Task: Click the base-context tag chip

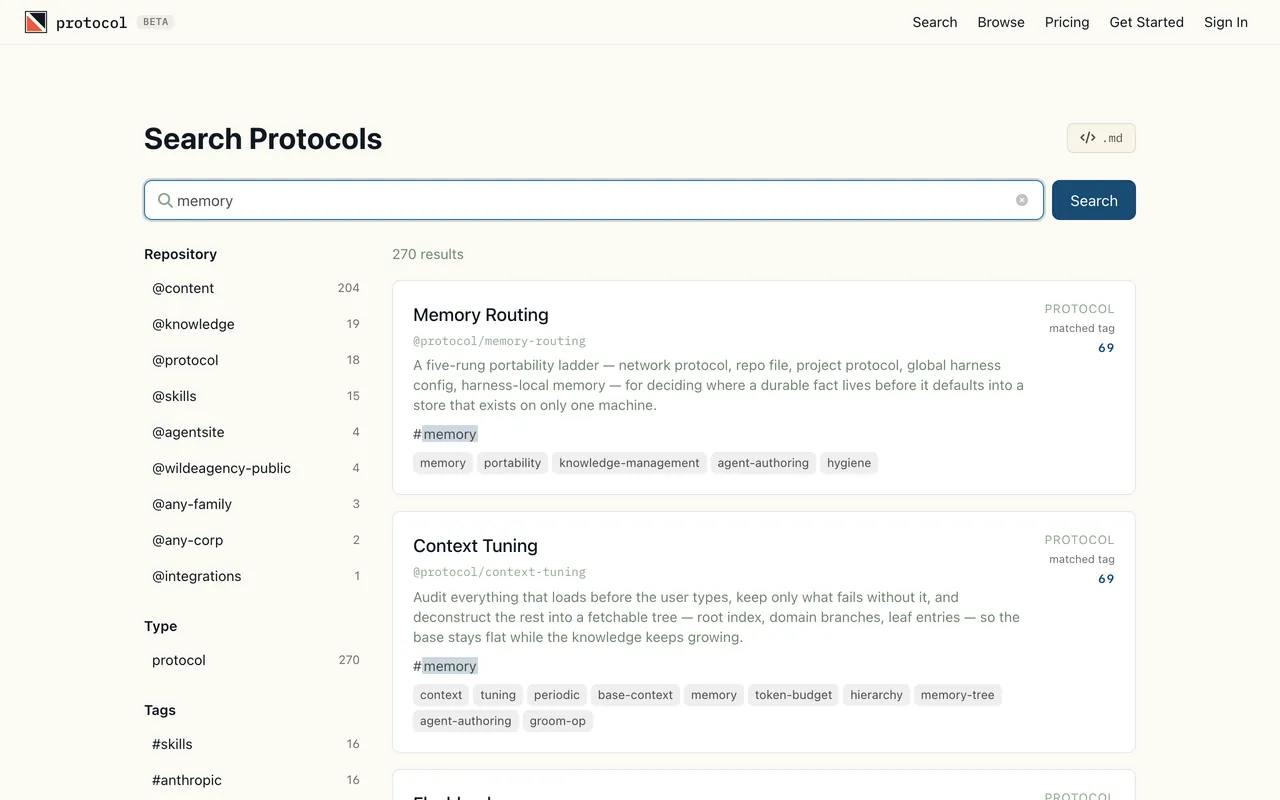Action: click(635, 695)
